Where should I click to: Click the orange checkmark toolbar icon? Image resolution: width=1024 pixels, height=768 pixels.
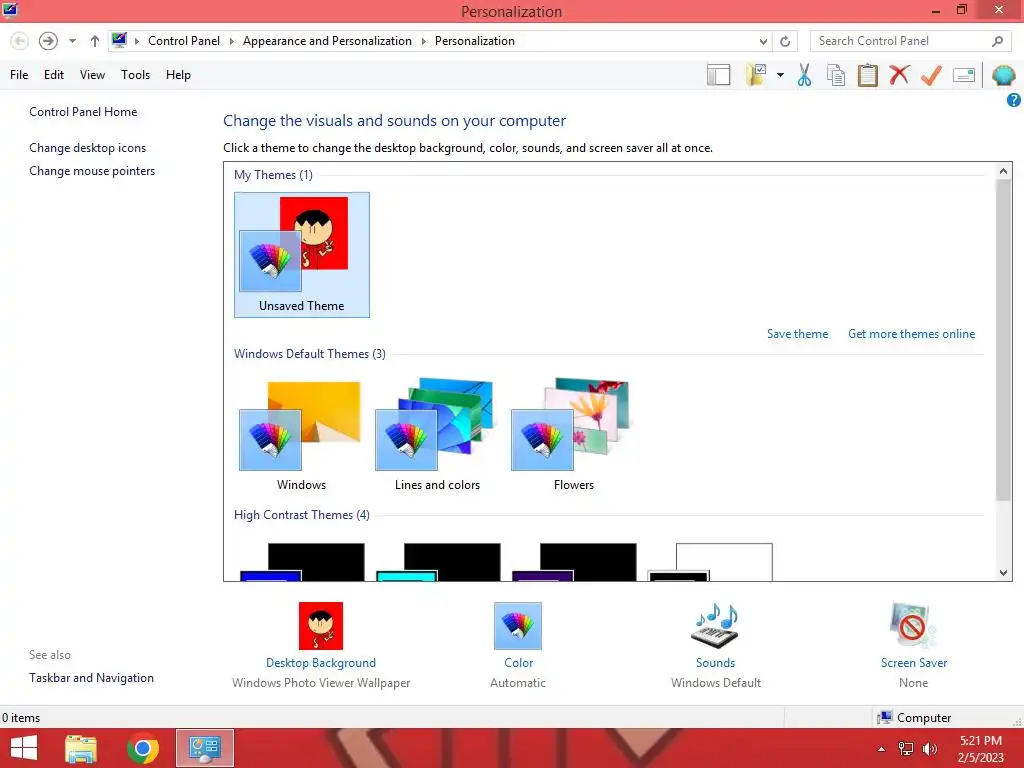click(x=931, y=75)
